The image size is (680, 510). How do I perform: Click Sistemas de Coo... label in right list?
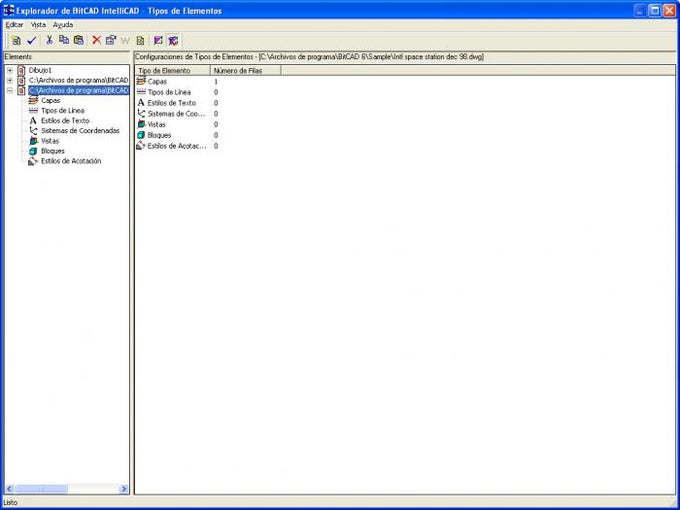pos(177,114)
